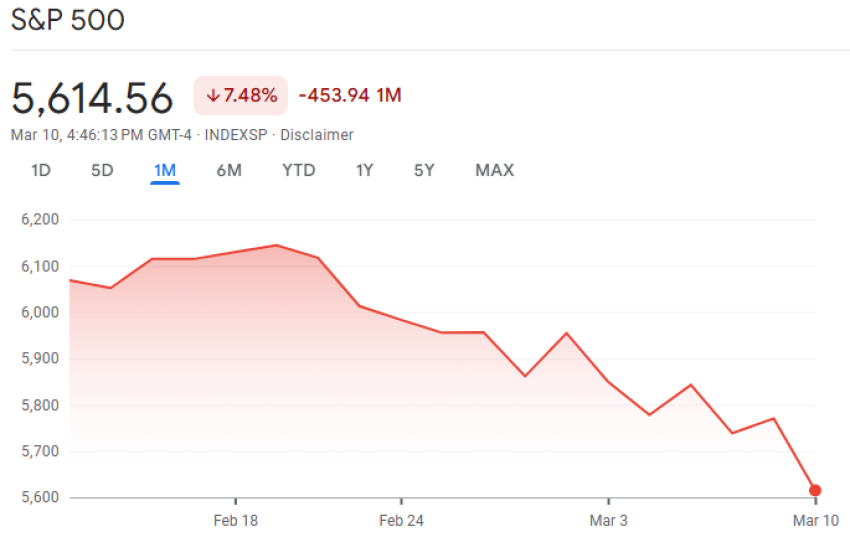Switch to the 1D time range tab
Image resolution: width=850 pixels, height=537 pixels.
point(41,170)
